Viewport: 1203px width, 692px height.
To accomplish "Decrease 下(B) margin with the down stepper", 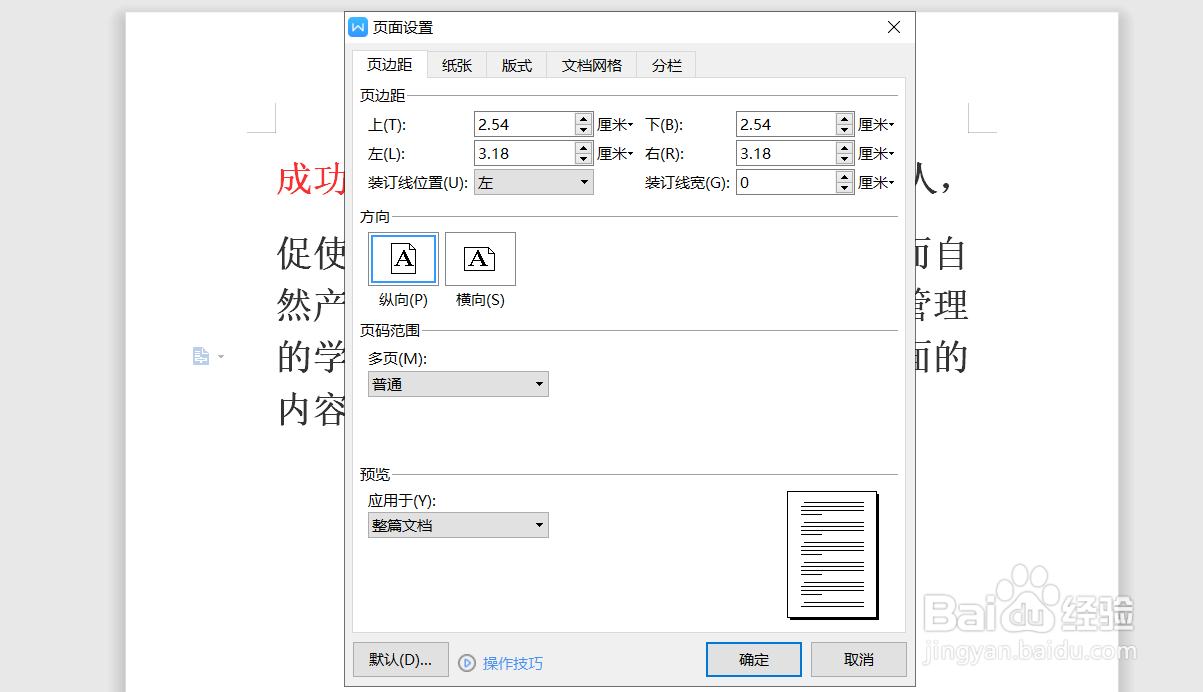I will (x=844, y=129).
